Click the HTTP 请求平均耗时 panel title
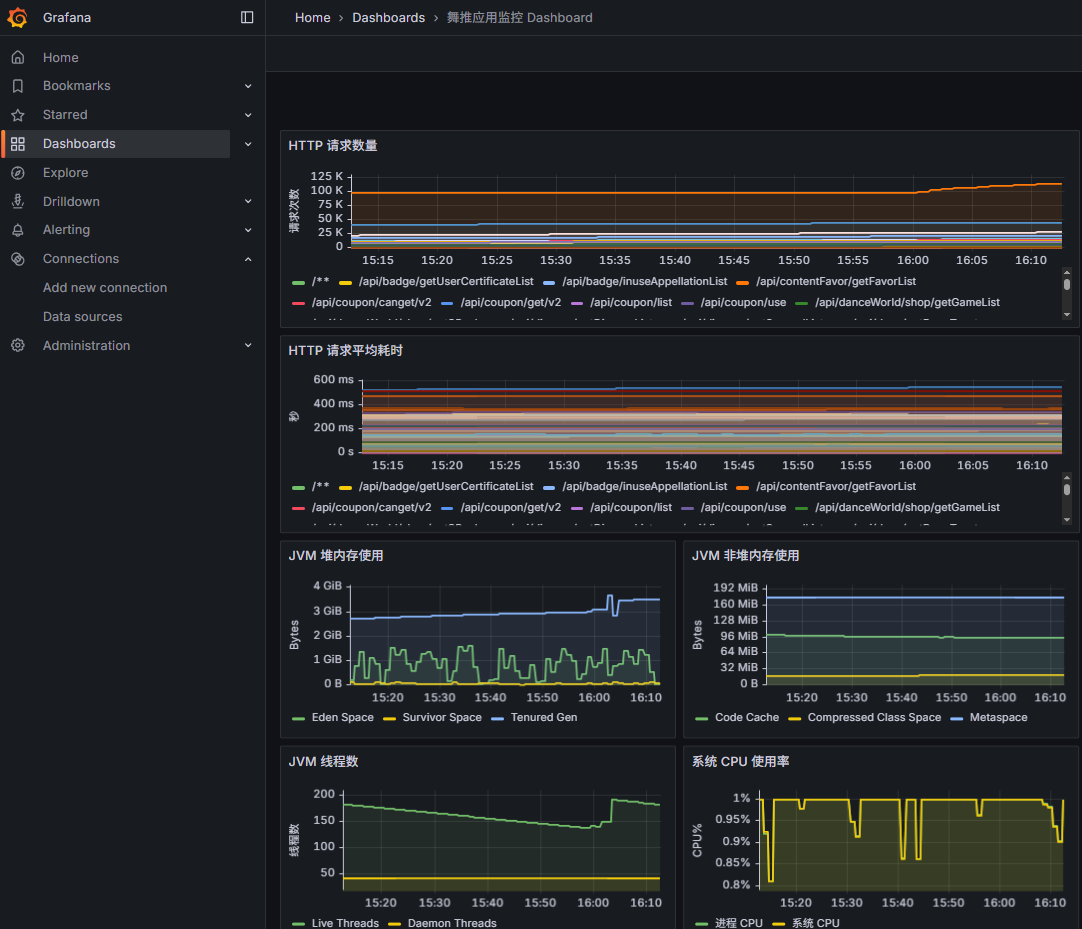1082x929 pixels. coord(345,351)
